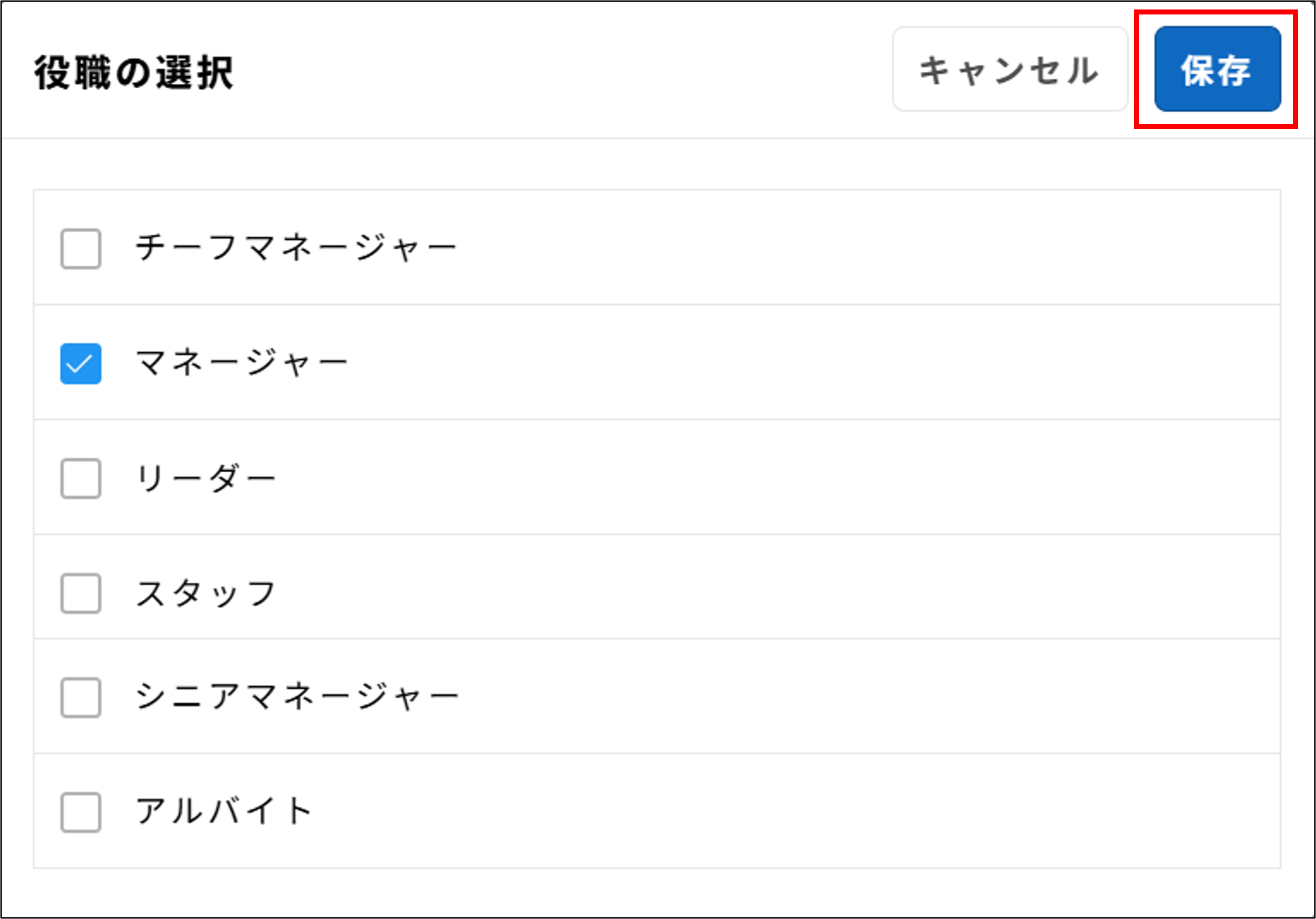Cancel the selection with キャンセル
Viewport: 1316px width, 919px height.
[1009, 71]
